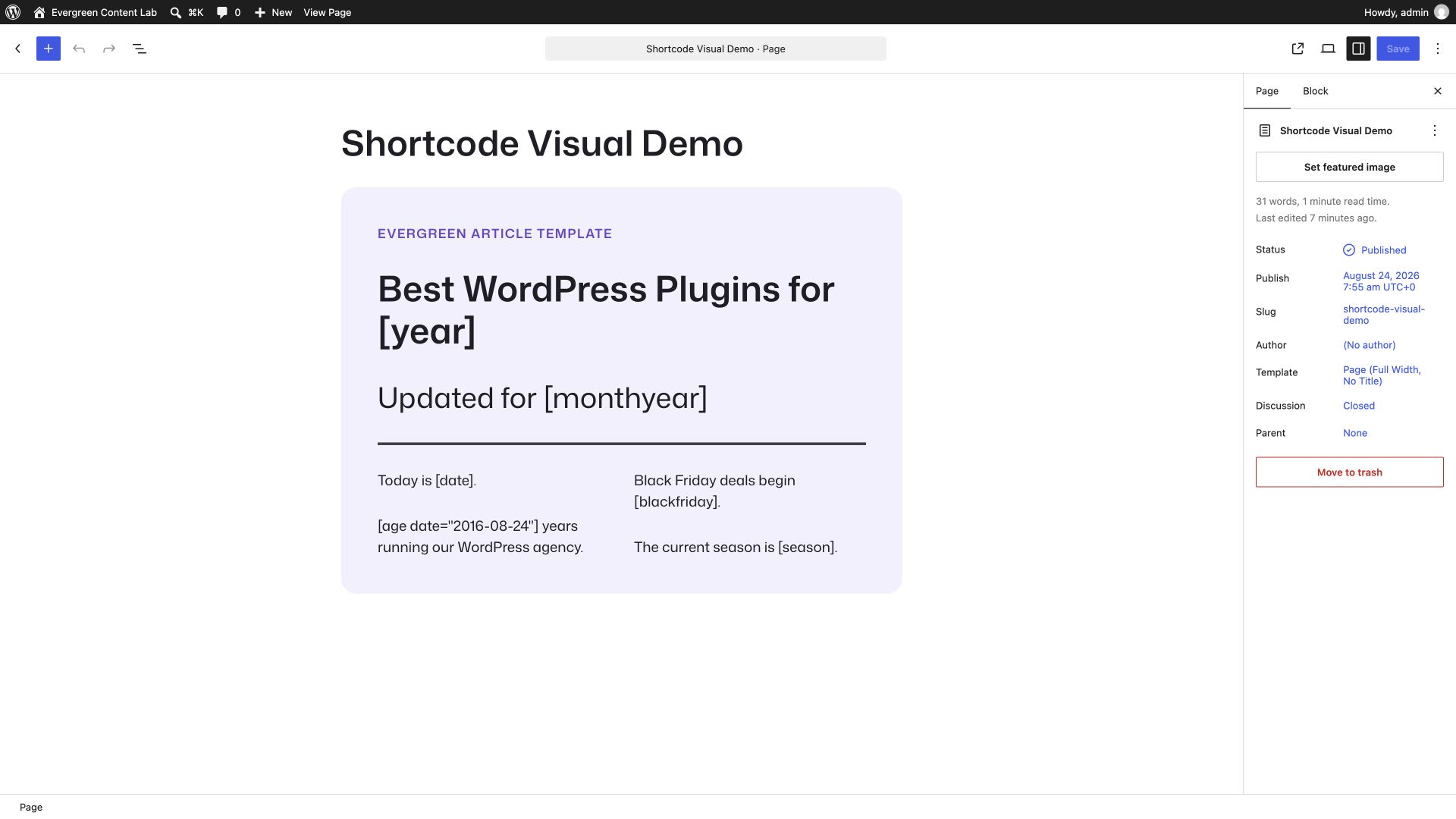Click View Page in admin bar
Image resolution: width=1456 pixels, height=819 pixels.
[x=328, y=12]
